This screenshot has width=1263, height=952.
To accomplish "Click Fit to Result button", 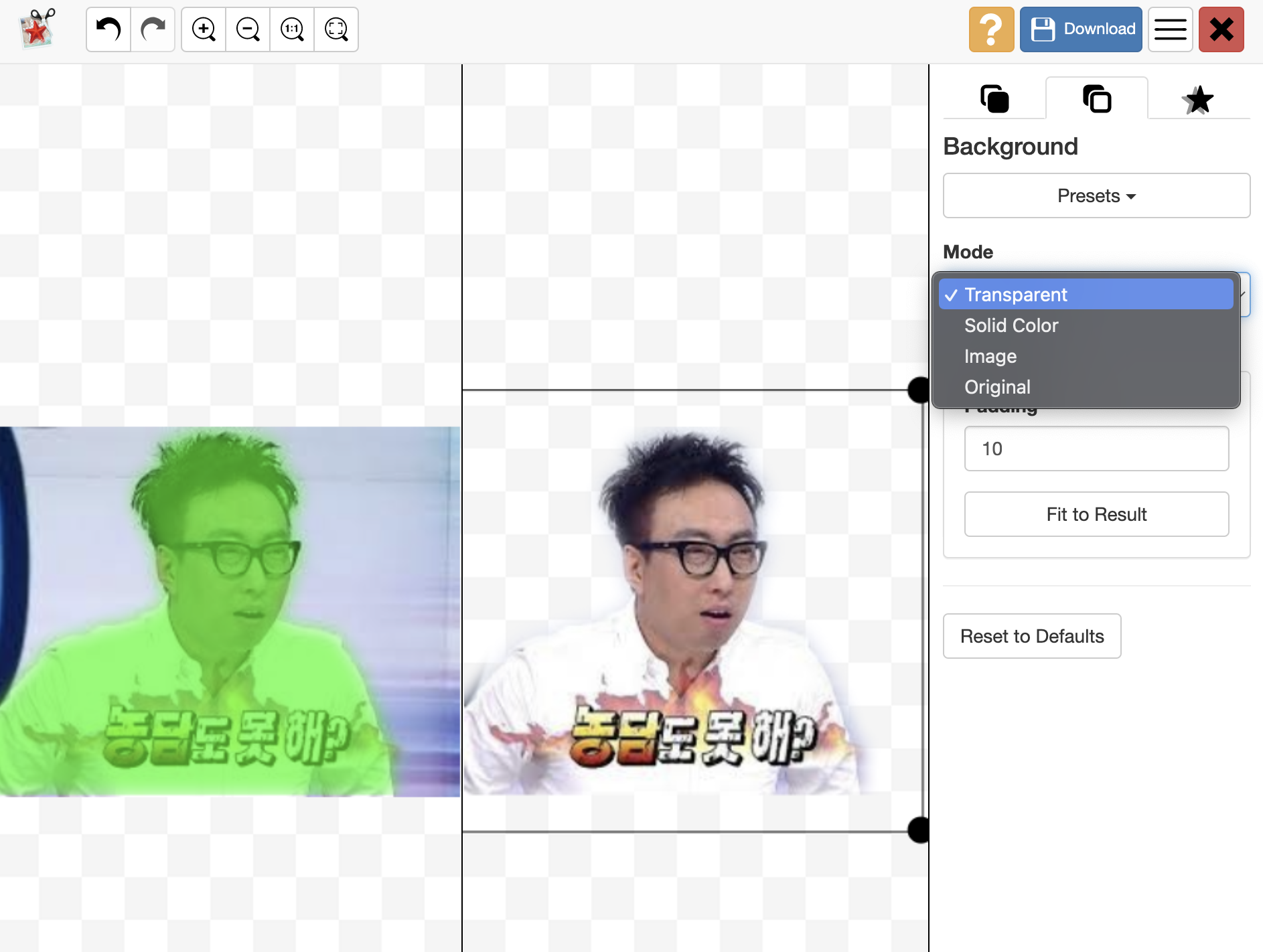I will pos(1096,514).
